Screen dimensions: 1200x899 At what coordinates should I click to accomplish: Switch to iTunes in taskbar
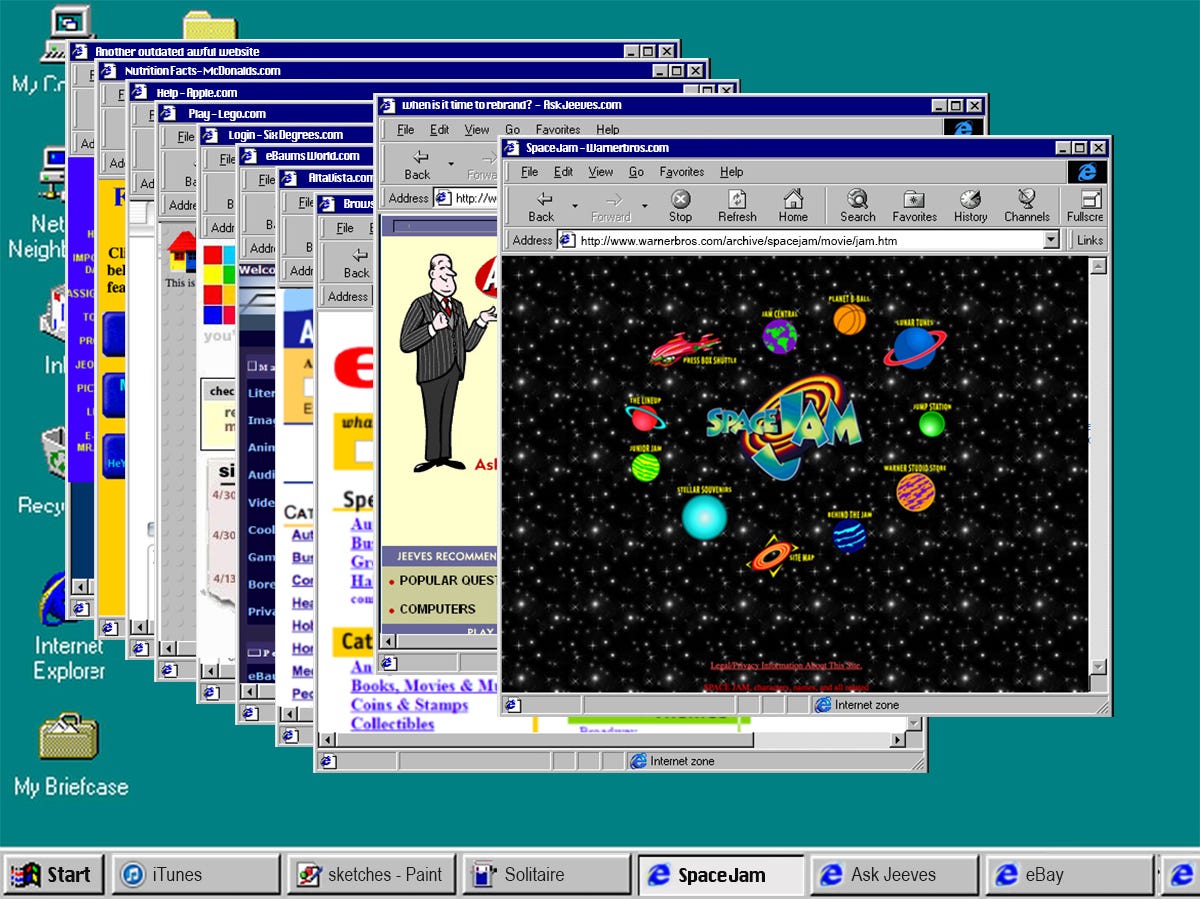(x=195, y=875)
